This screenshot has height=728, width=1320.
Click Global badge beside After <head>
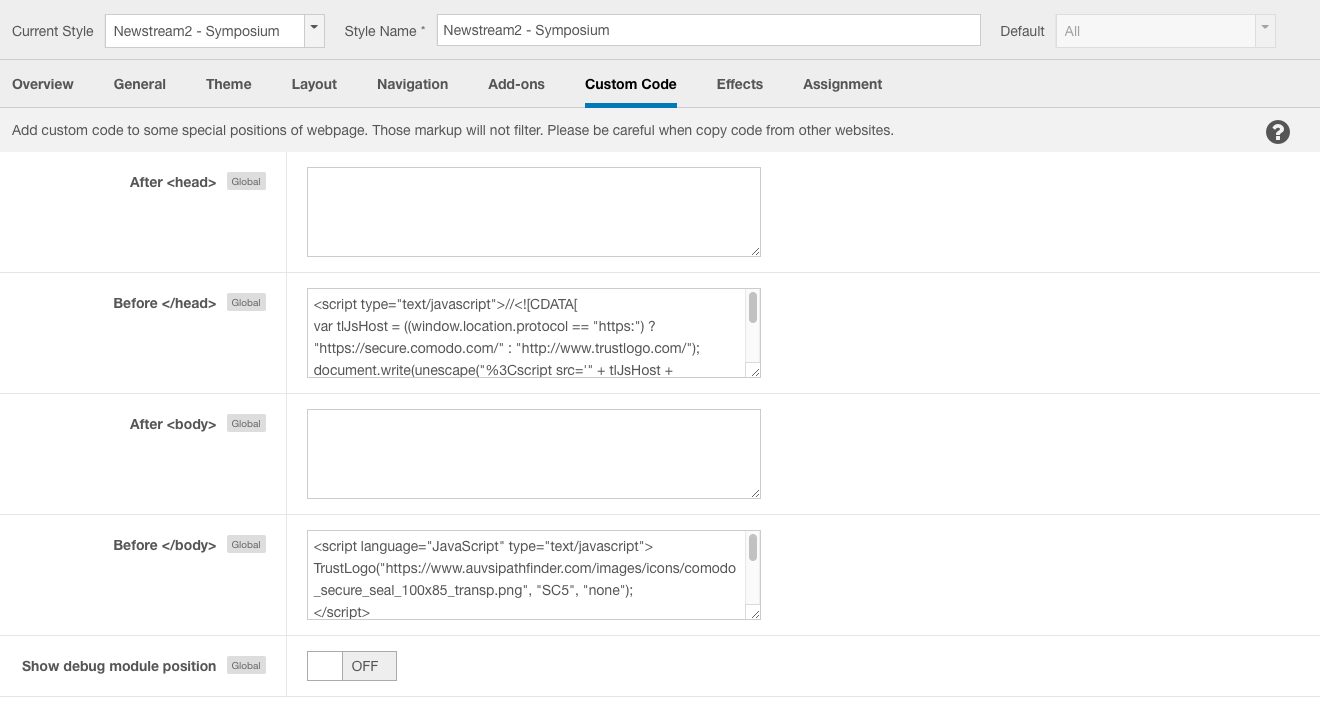point(246,182)
